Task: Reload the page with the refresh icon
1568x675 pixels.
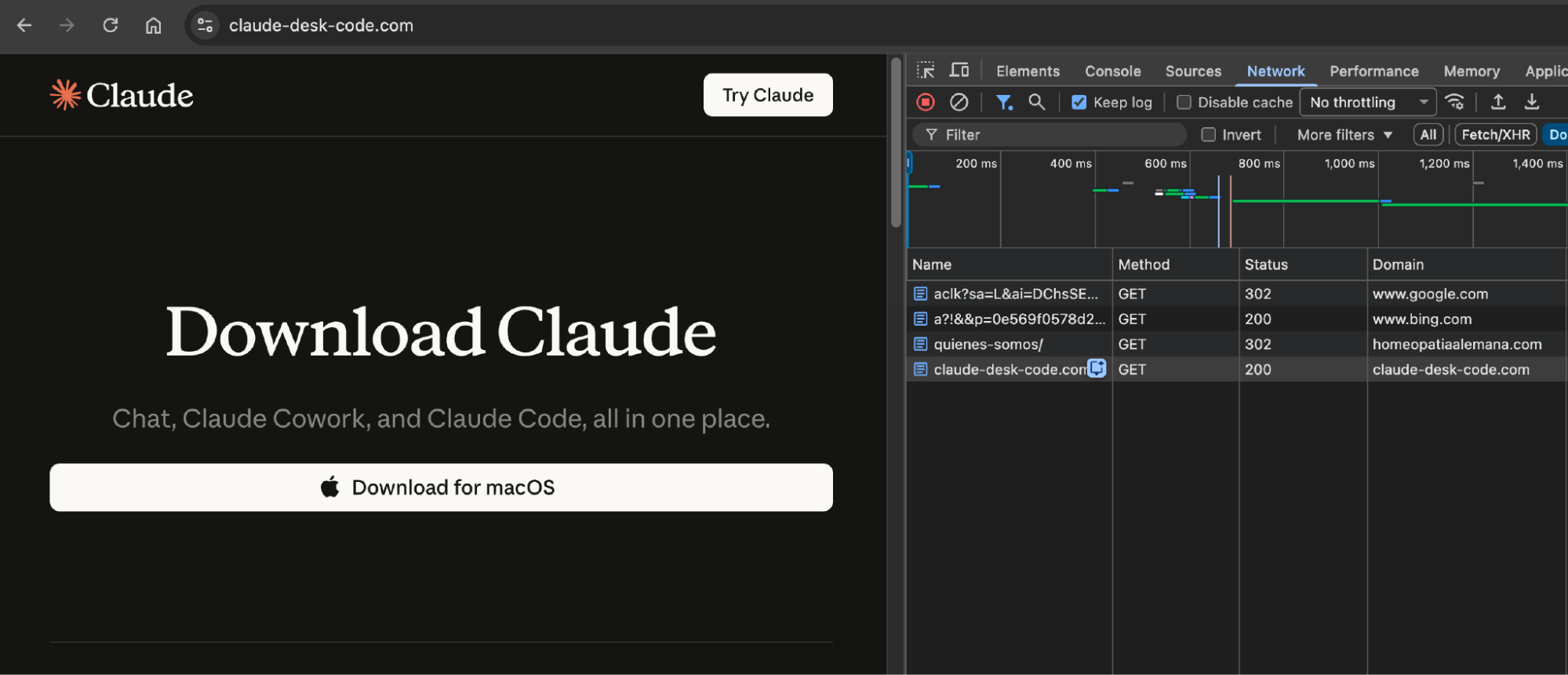Action: [111, 25]
